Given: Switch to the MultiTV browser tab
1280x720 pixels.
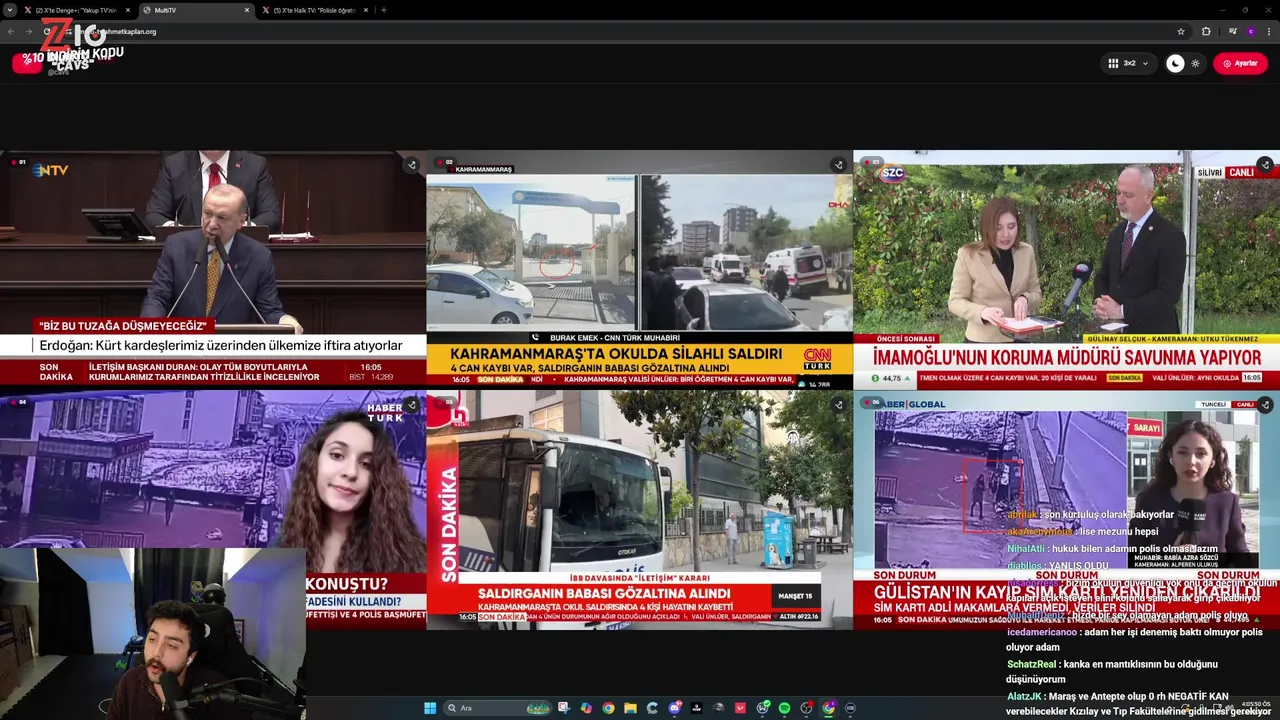Looking at the screenshot, I should pos(196,10).
